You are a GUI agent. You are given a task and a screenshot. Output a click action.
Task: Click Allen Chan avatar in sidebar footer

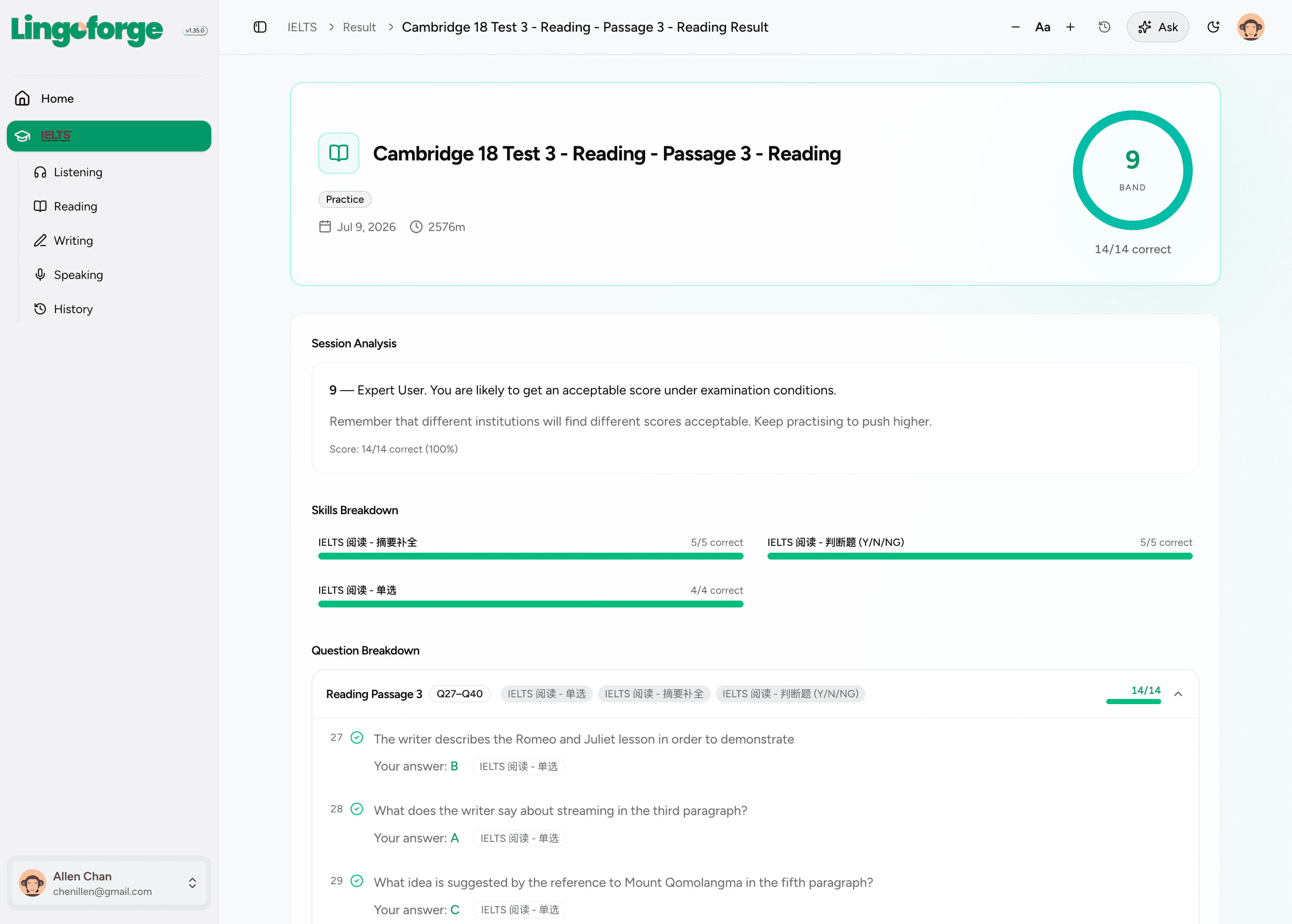[33, 883]
